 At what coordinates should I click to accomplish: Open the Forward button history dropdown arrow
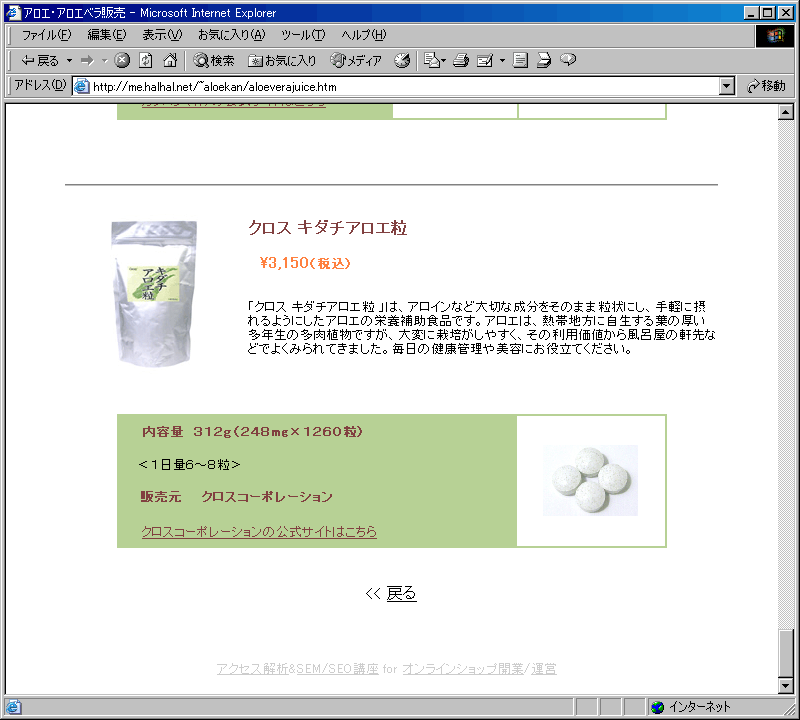(105, 61)
